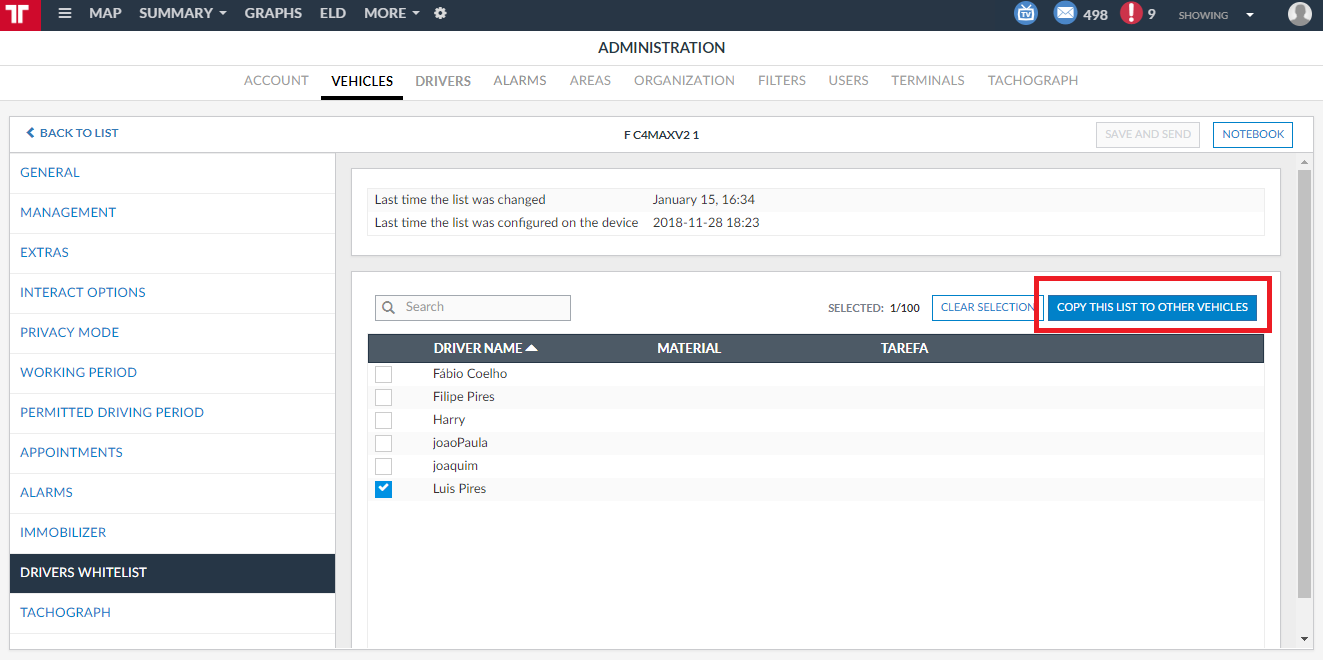
Task: Click the search magnifier icon
Action: pos(389,308)
